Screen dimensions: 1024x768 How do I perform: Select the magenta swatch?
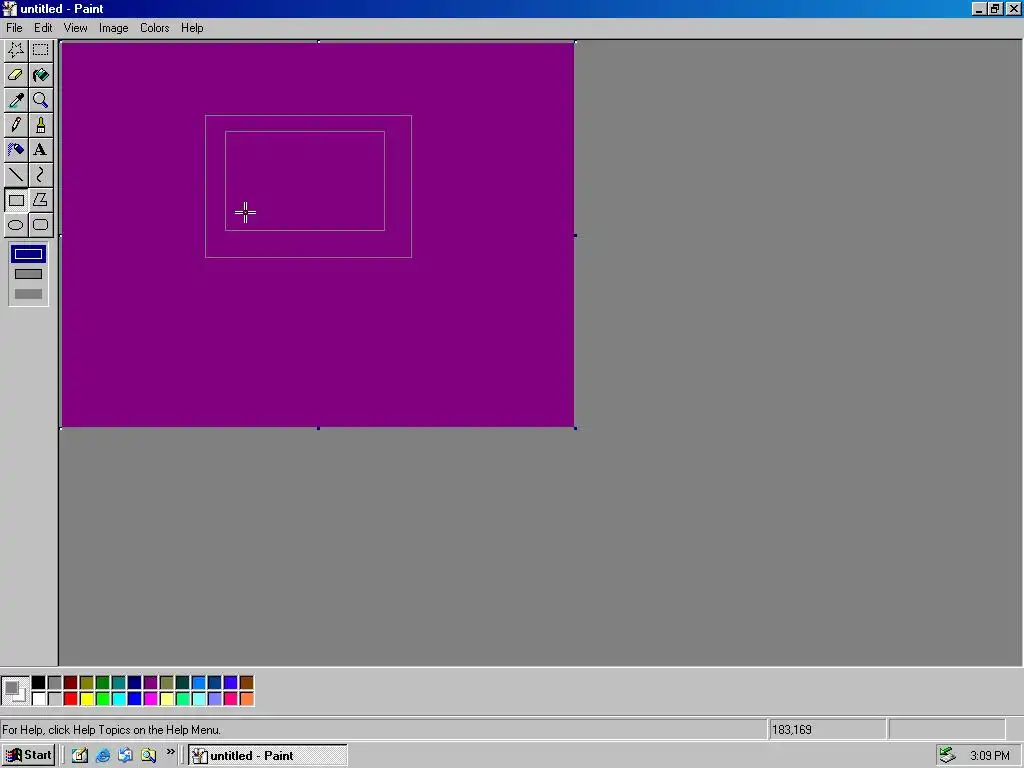click(x=151, y=699)
